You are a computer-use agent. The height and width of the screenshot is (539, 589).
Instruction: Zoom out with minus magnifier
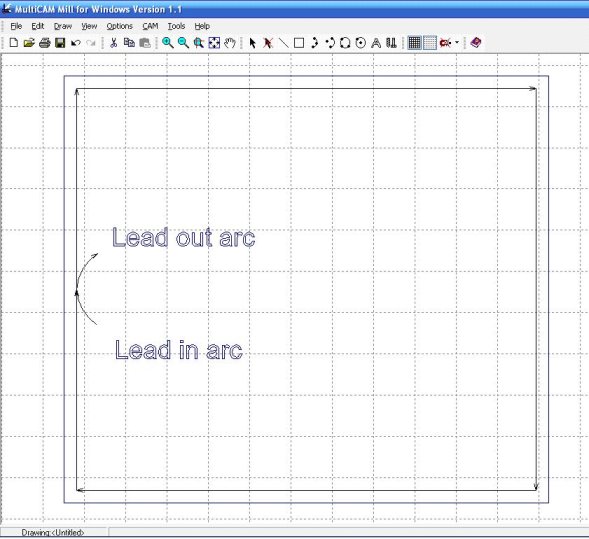click(183, 43)
